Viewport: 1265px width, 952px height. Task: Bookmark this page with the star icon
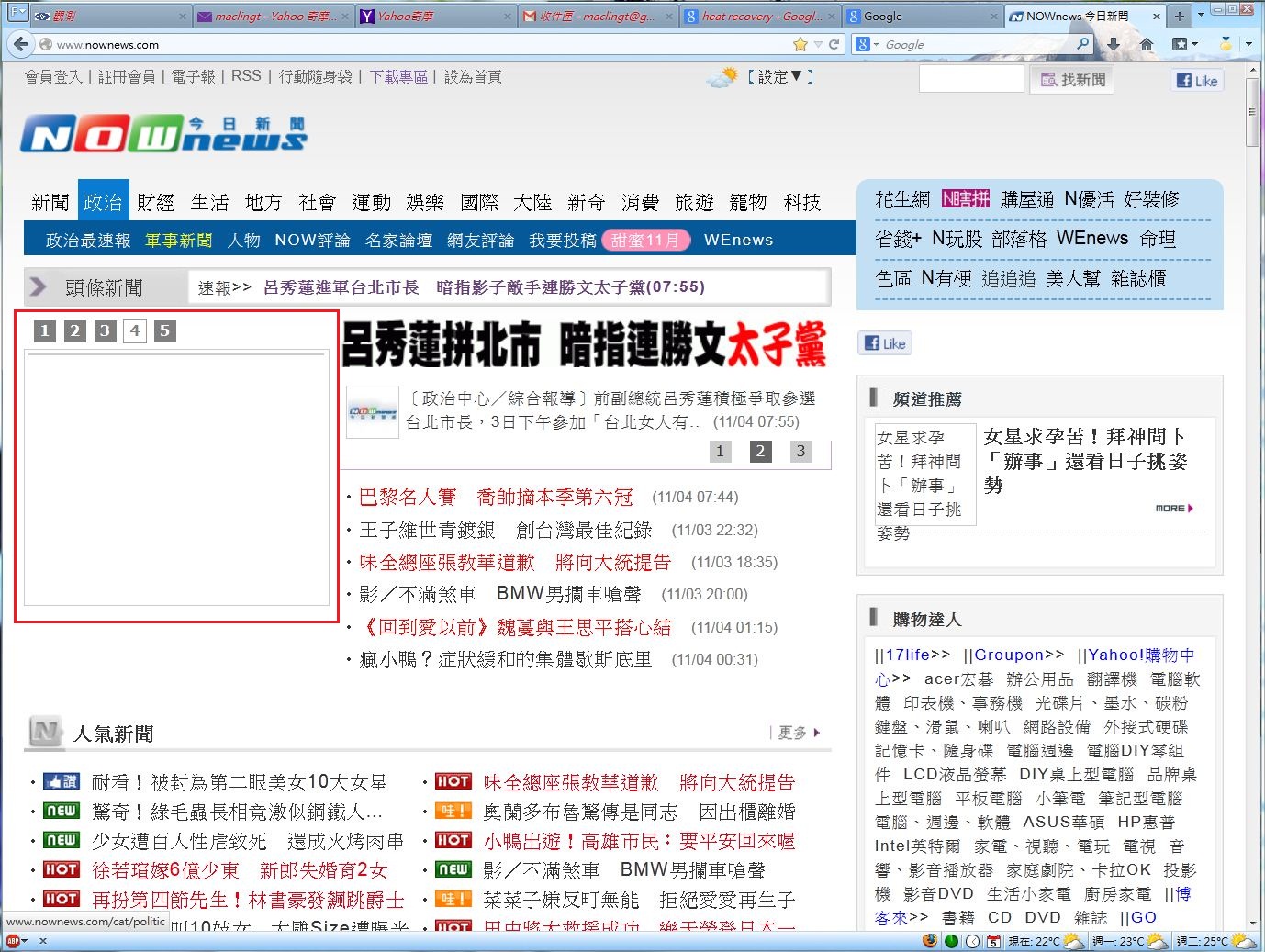pos(800,44)
